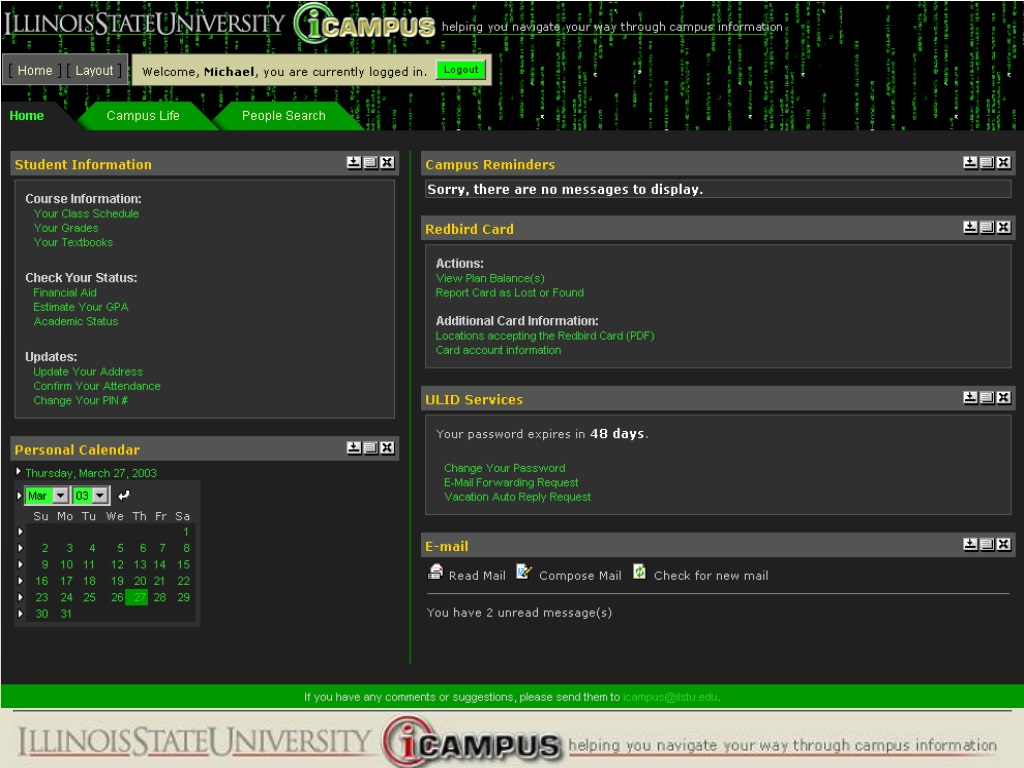
Task: Open the Financial Aid link
Action: [x=65, y=293]
